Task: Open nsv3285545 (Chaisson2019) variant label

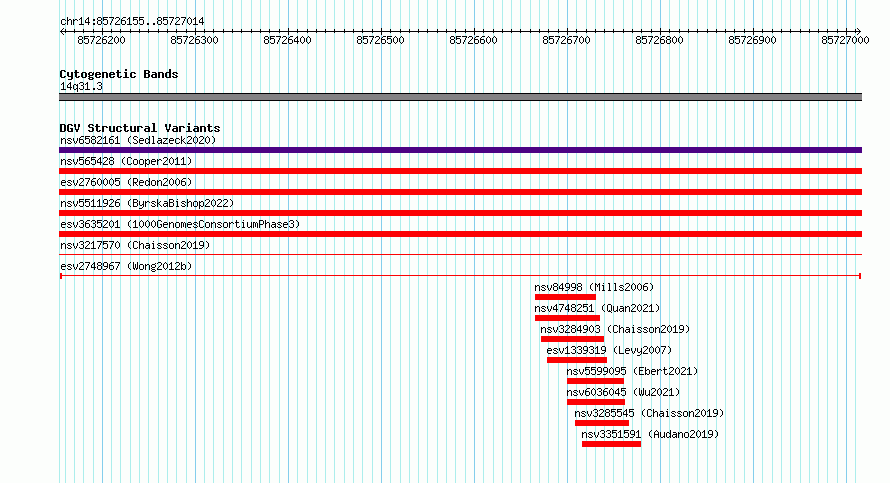Action: pyautogui.click(x=649, y=413)
